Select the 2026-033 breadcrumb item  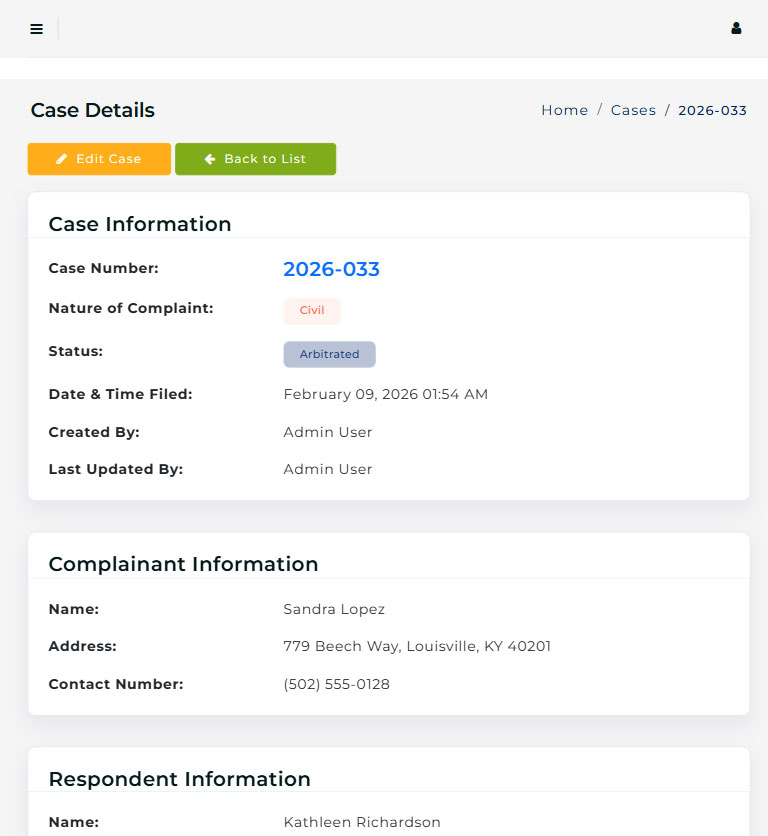712,110
